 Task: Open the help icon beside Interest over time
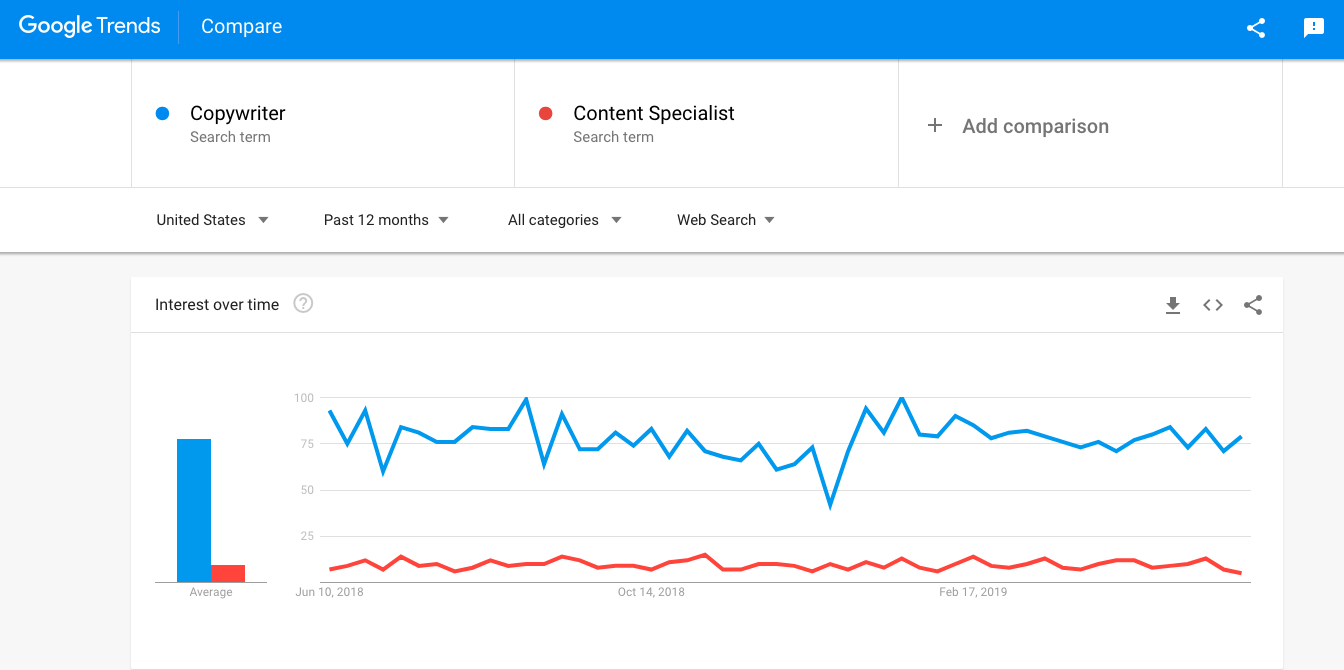[x=303, y=304]
